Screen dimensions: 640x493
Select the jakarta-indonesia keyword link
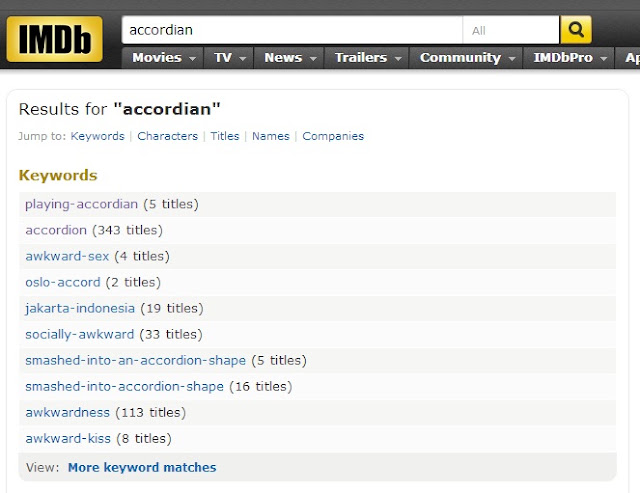pyautogui.click(x=80, y=308)
